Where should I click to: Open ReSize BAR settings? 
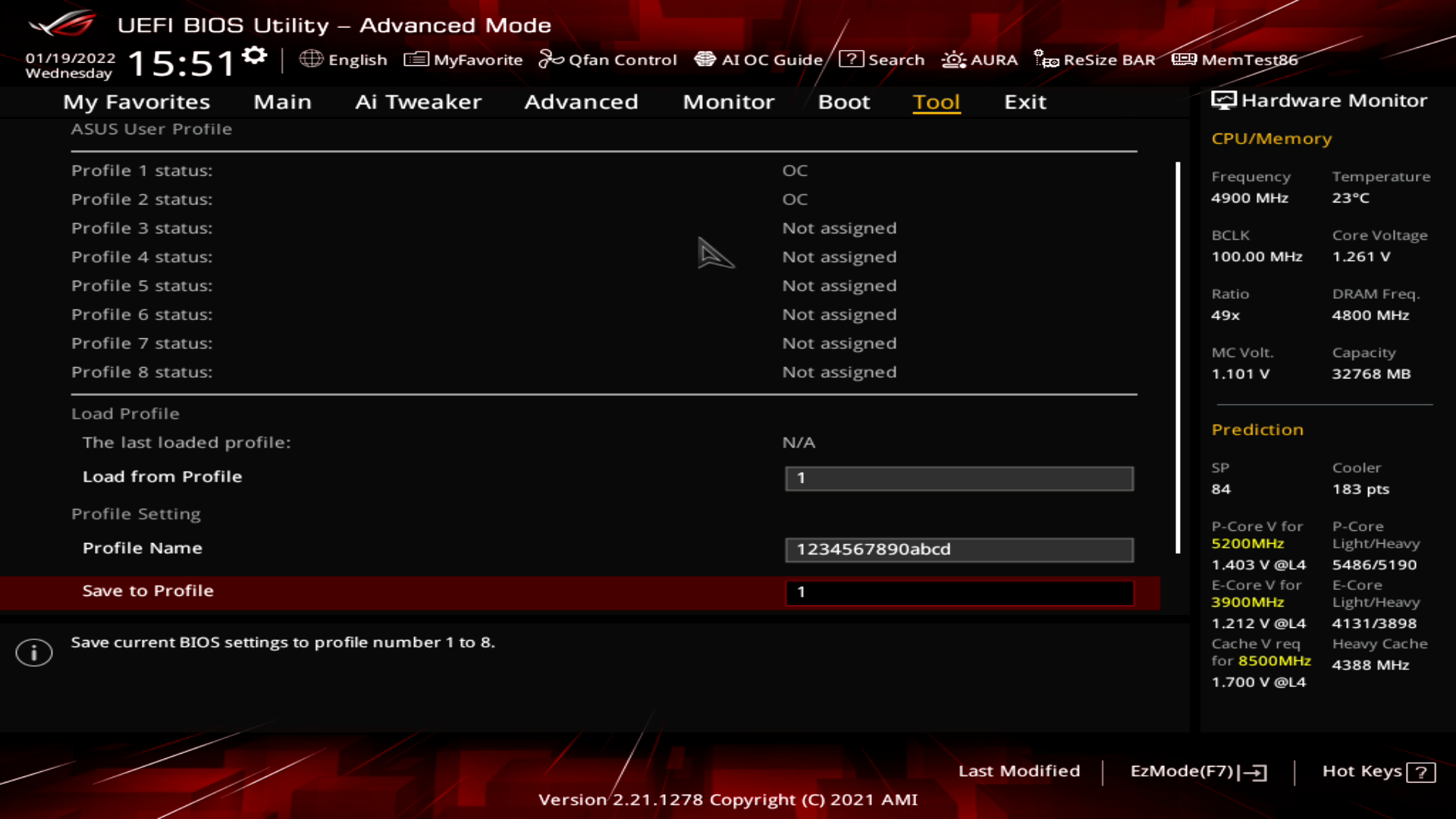tap(1097, 60)
